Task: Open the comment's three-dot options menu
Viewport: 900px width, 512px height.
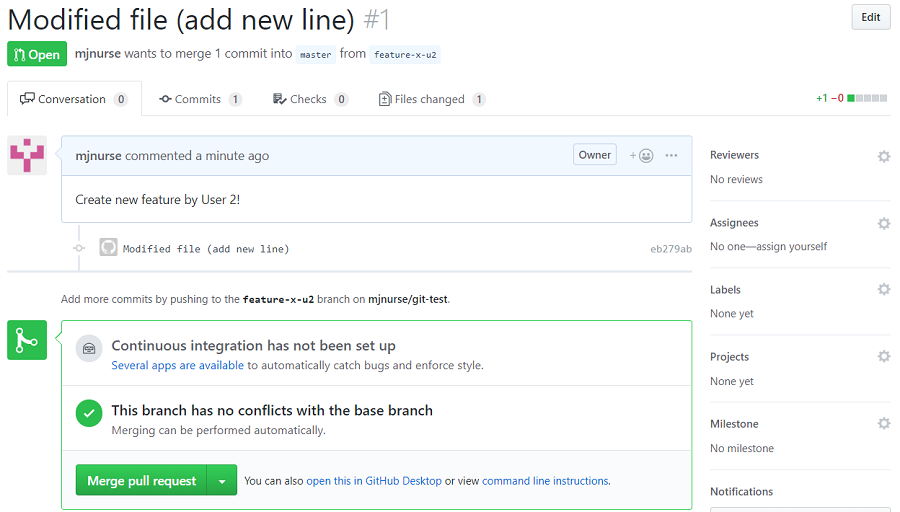Action: point(671,155)
